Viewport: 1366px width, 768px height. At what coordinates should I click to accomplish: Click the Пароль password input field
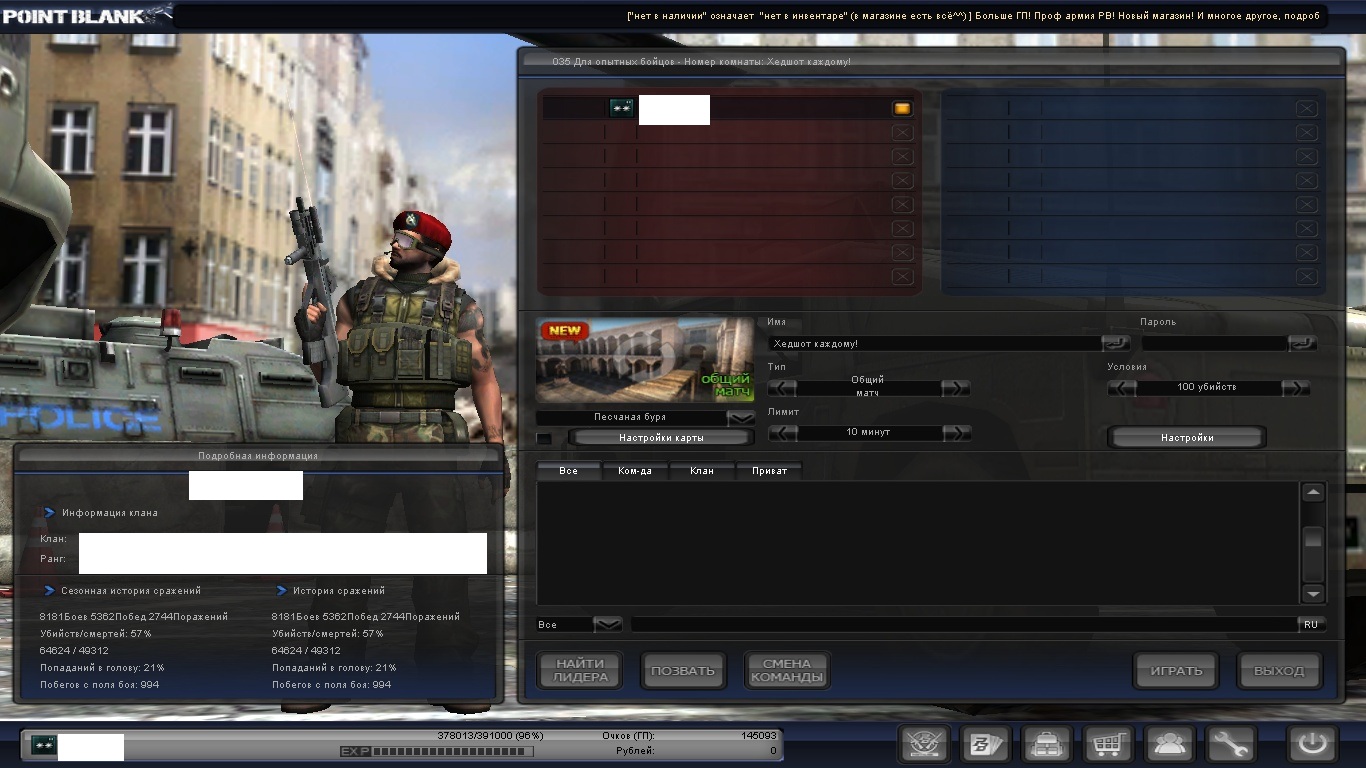click(1214, 343)
